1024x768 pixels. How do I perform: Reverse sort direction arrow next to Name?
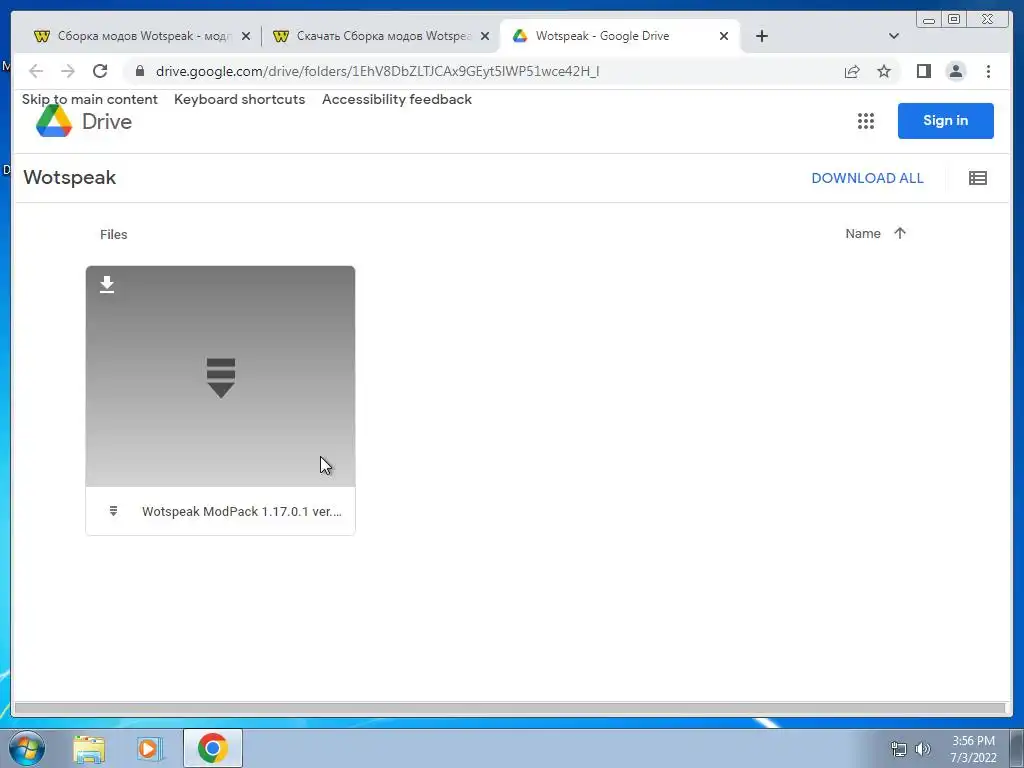pos(900,233)
